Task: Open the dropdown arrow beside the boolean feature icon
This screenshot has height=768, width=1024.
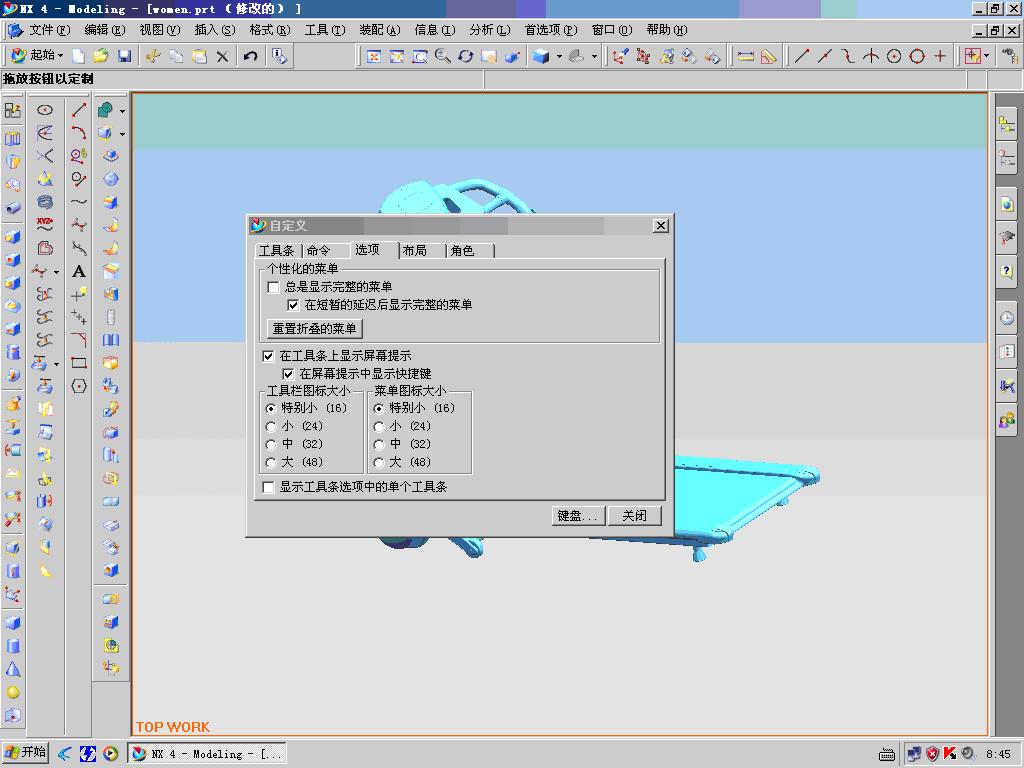Action: point(124,111)
